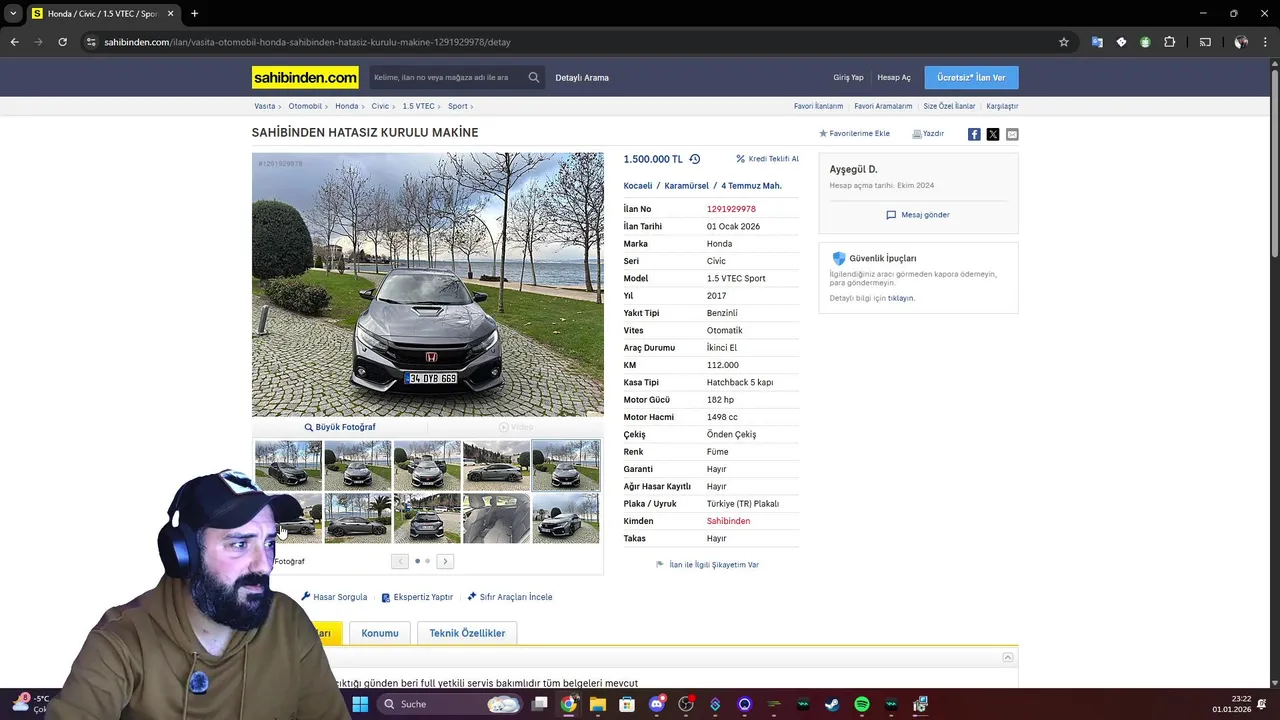The image size is (1280, 720).
Task: Click tıklayın link in Güvenlik İpuçları
Action: (x=900, y=298)
